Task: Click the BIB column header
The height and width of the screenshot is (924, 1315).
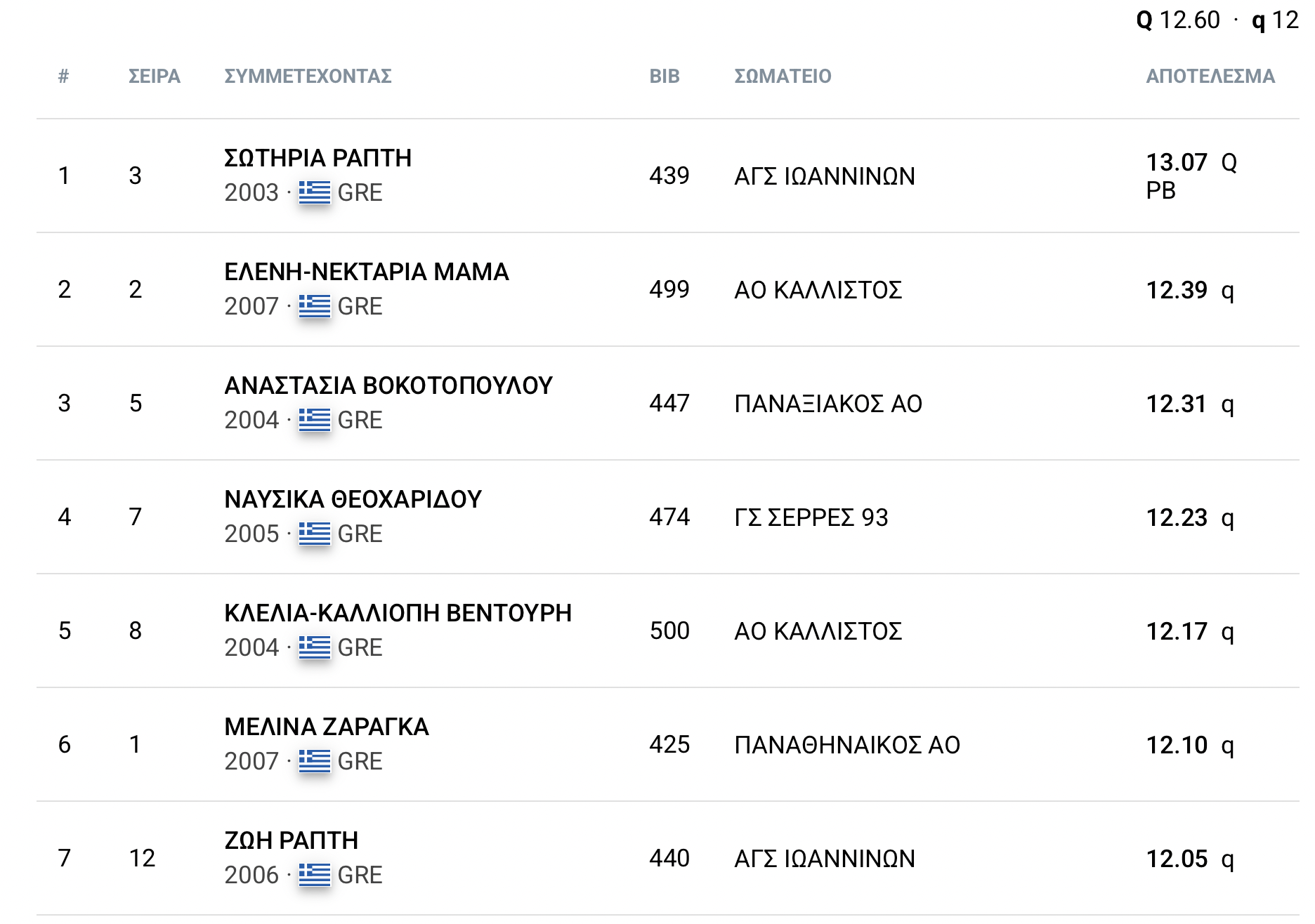Action: click(665, 76)
